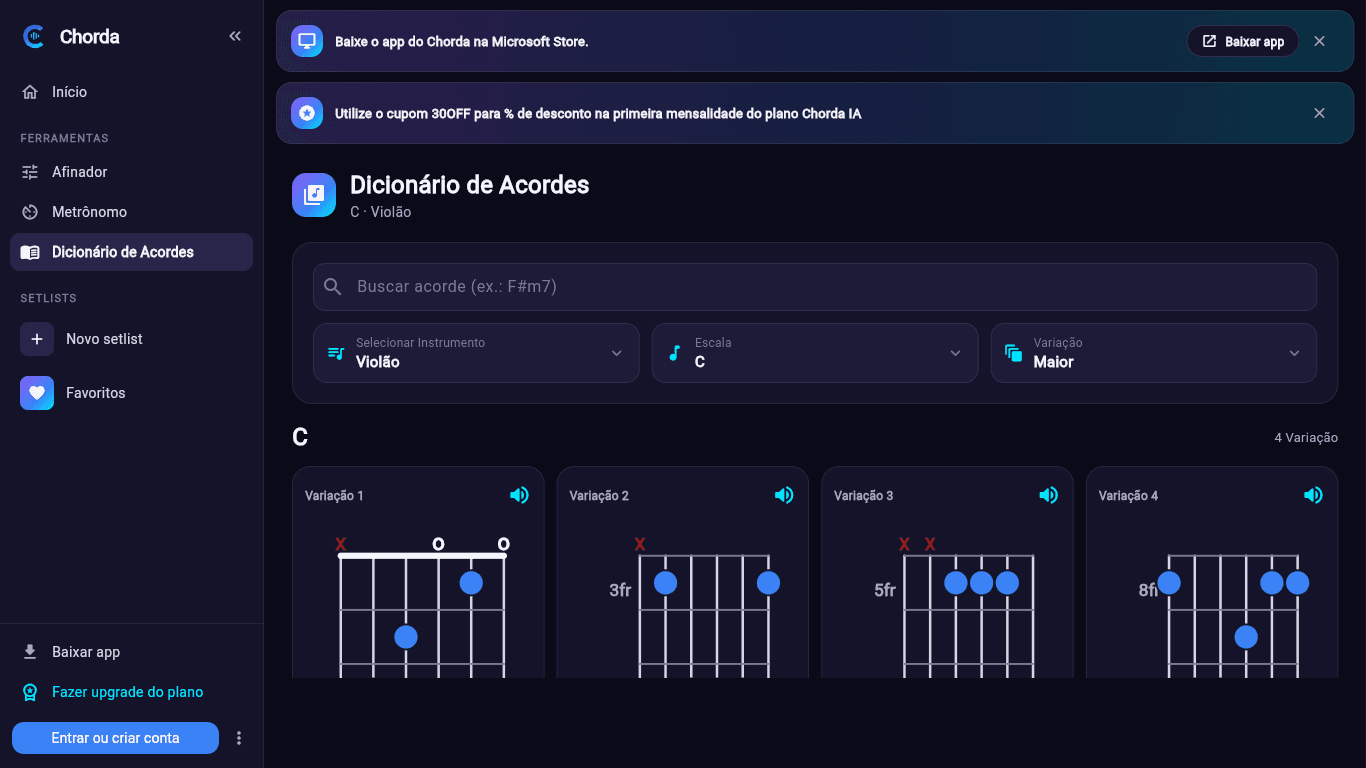Click the Afinador tuner icon
The height and width of the screenshot is (768, 1366).
tap(30, 172)
